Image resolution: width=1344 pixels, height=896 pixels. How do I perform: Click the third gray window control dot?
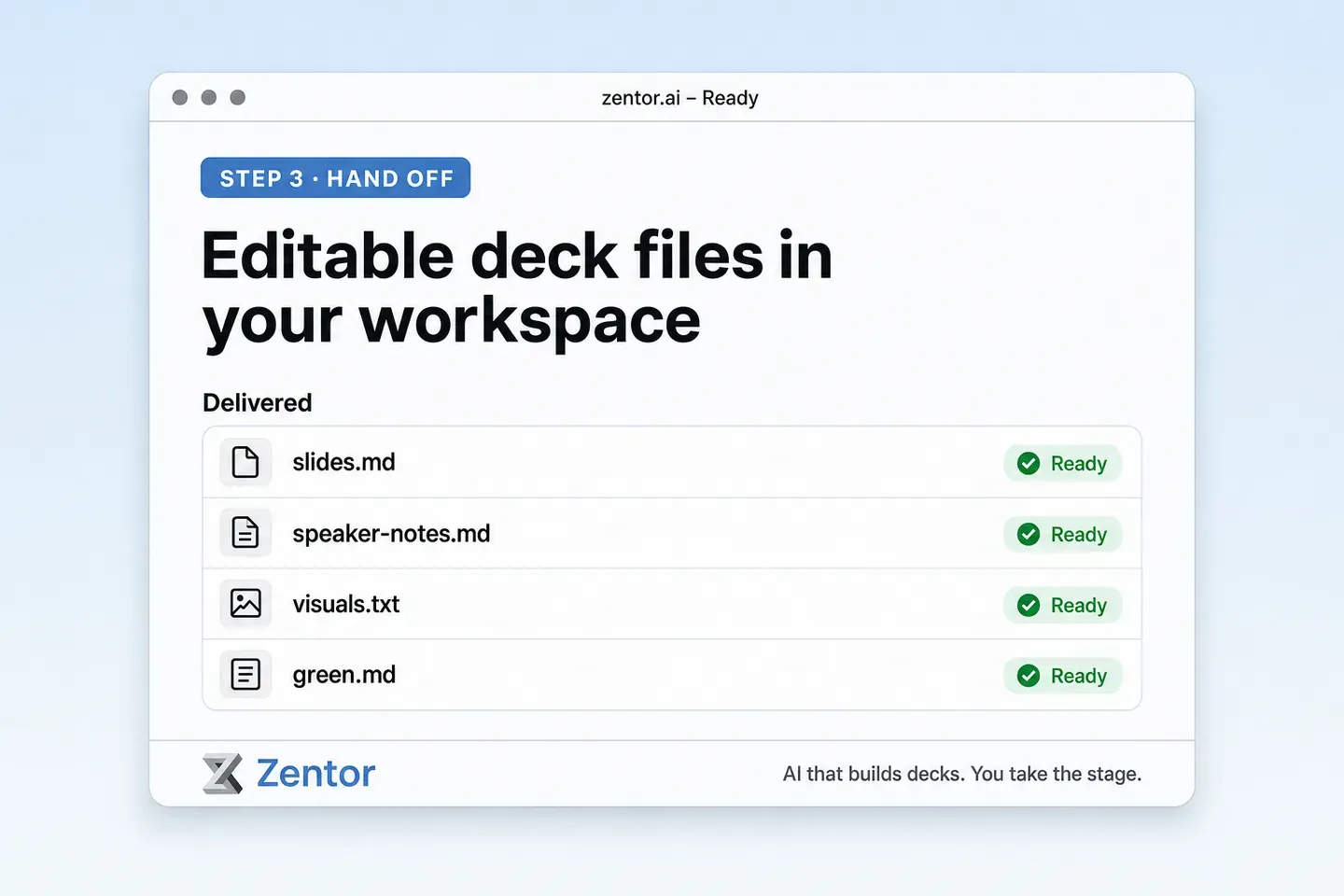pos(238,97)
